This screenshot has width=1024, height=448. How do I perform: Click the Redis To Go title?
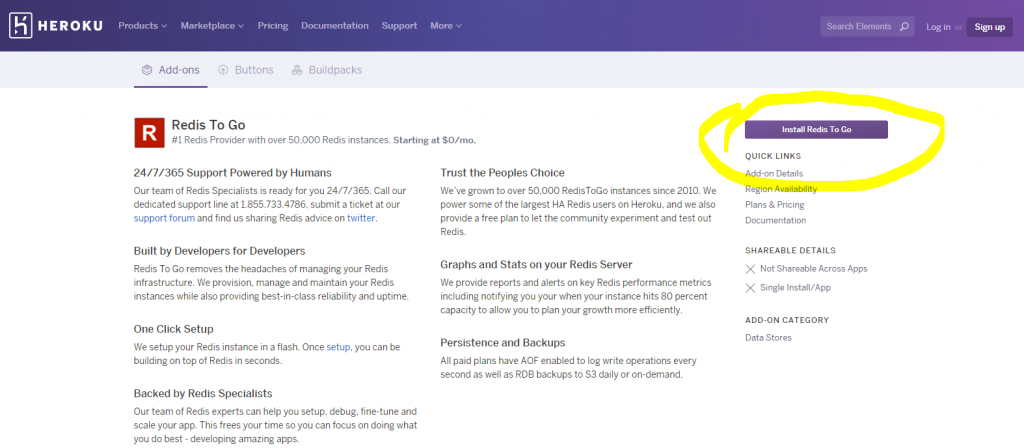(x=208, y=125)
